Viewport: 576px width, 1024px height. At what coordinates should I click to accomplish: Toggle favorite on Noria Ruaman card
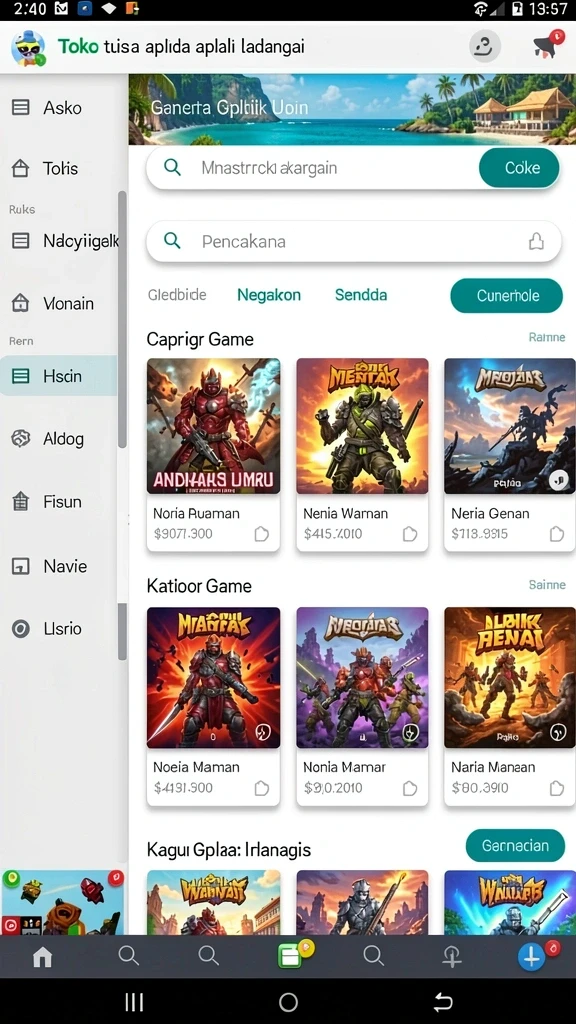[261, 534]
